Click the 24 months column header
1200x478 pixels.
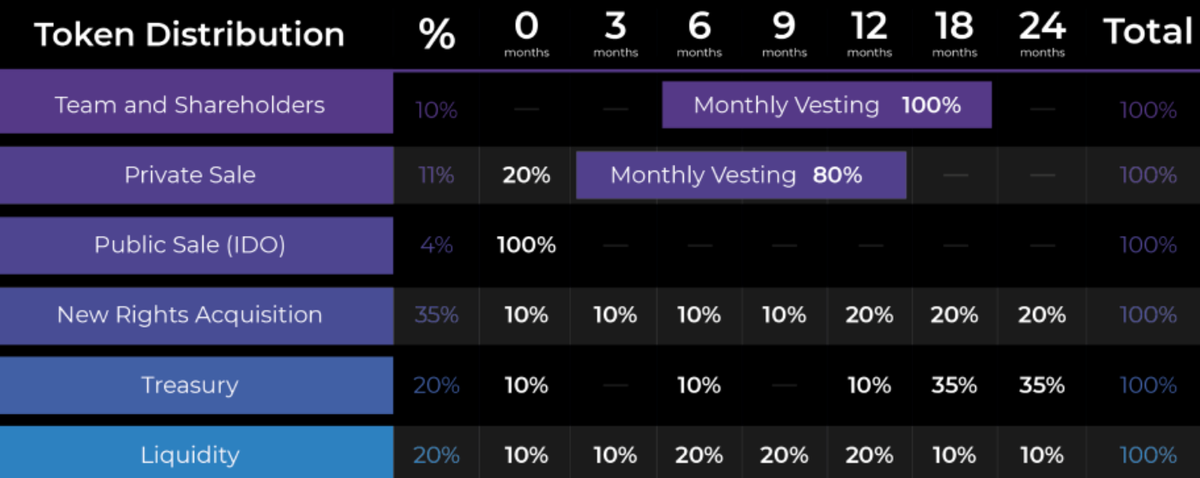coord(1041,36)
